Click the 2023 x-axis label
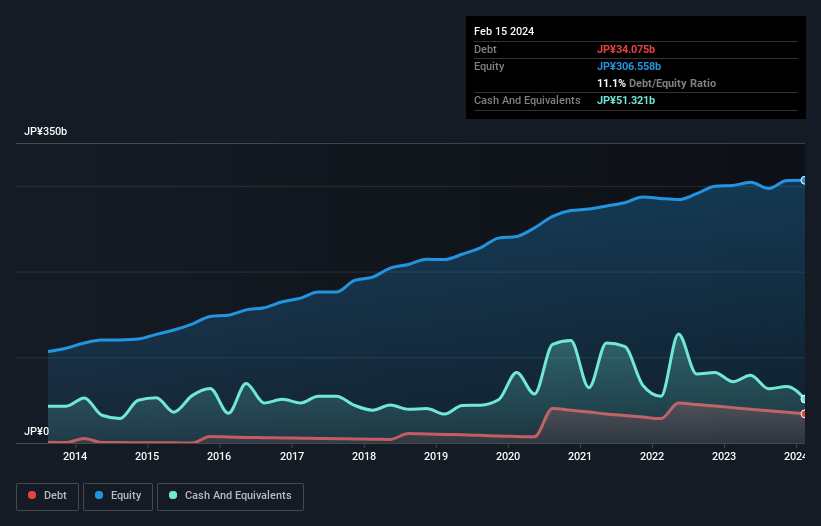The width and height of the screenshot is (821, 526). (x=724, y=456)
